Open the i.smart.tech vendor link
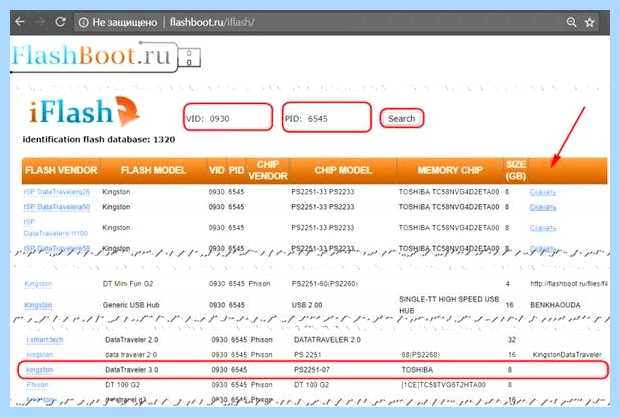 pyautogui.click(x=45, y=340)
